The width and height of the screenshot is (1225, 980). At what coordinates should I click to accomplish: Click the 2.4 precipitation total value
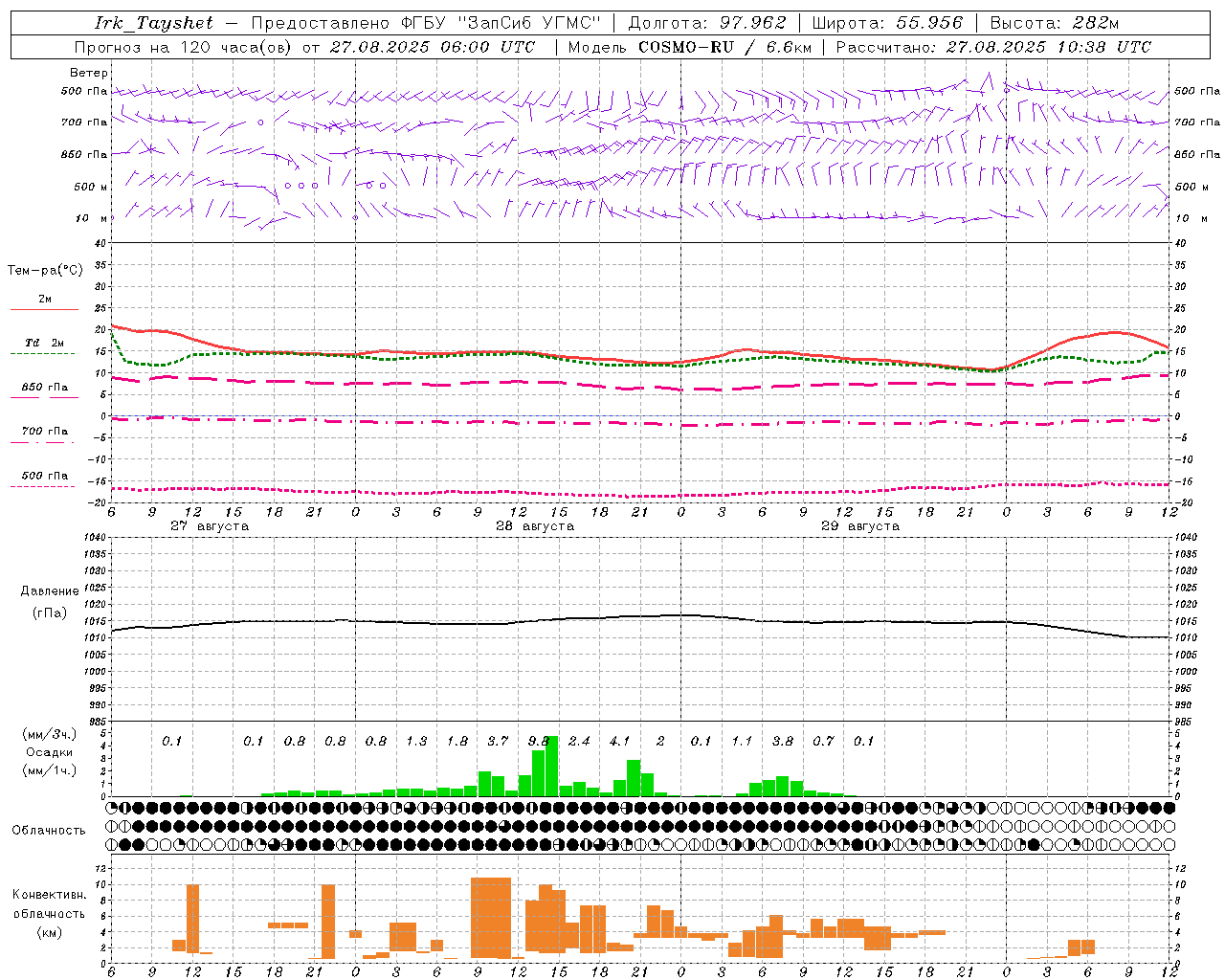point(579,741)
